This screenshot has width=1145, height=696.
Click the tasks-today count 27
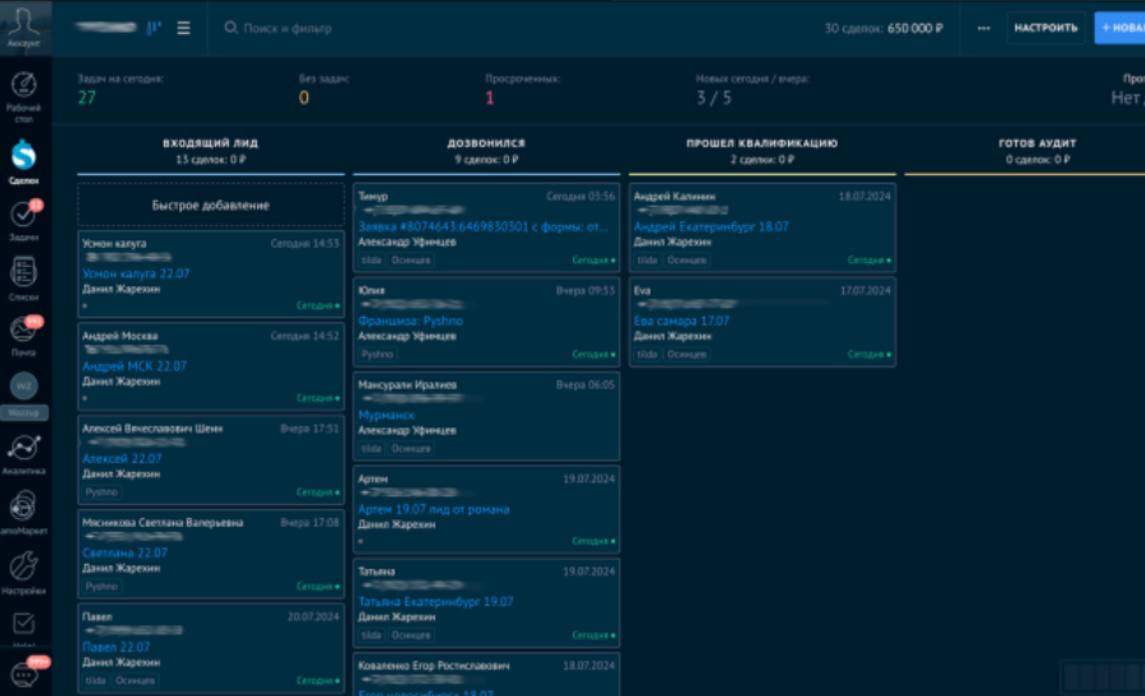click(x=87, y=98)
